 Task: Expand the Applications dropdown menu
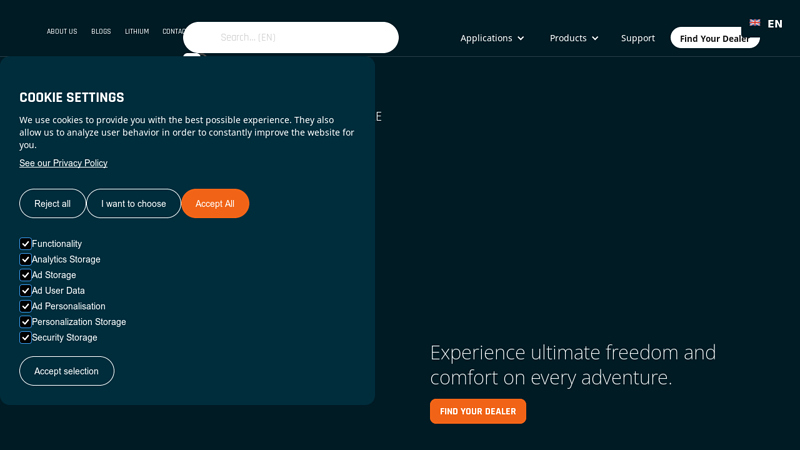492,38
